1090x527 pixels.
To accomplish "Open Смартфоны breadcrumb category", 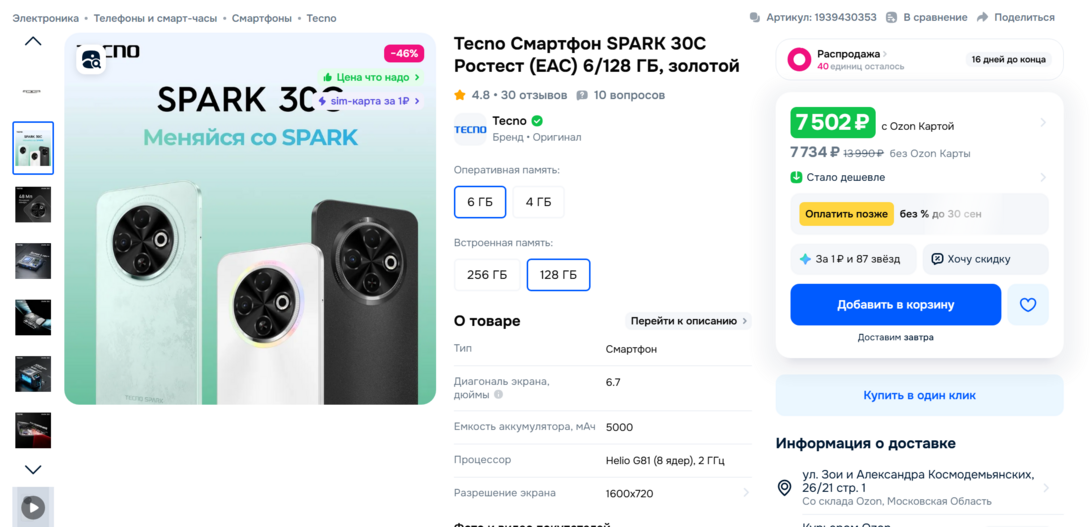I will pyautogui.click(x=262, y=18).
